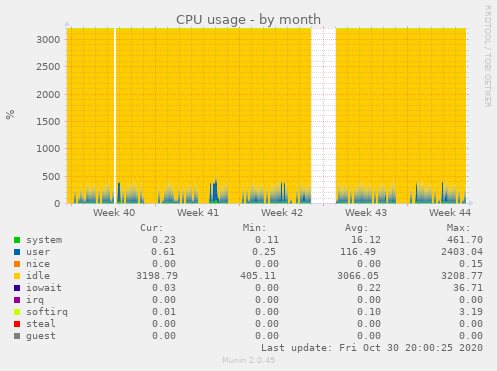The height and width of the screenshot is (371, 497).
Task: Click the CPU usage - by month title
Action: 248,20
